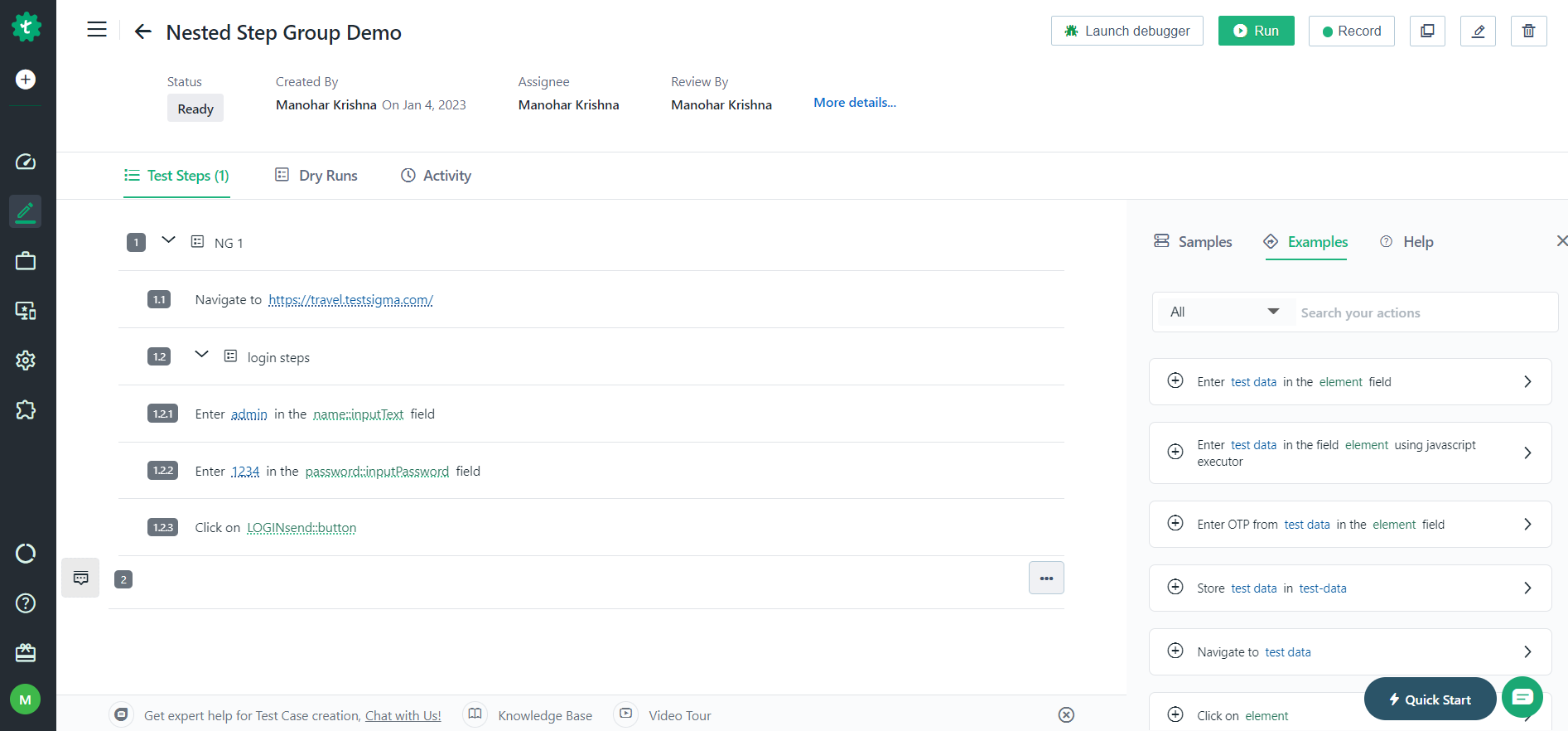Open the More details link
Viewport: 1568px width, 731px height.
coord(855,103)
